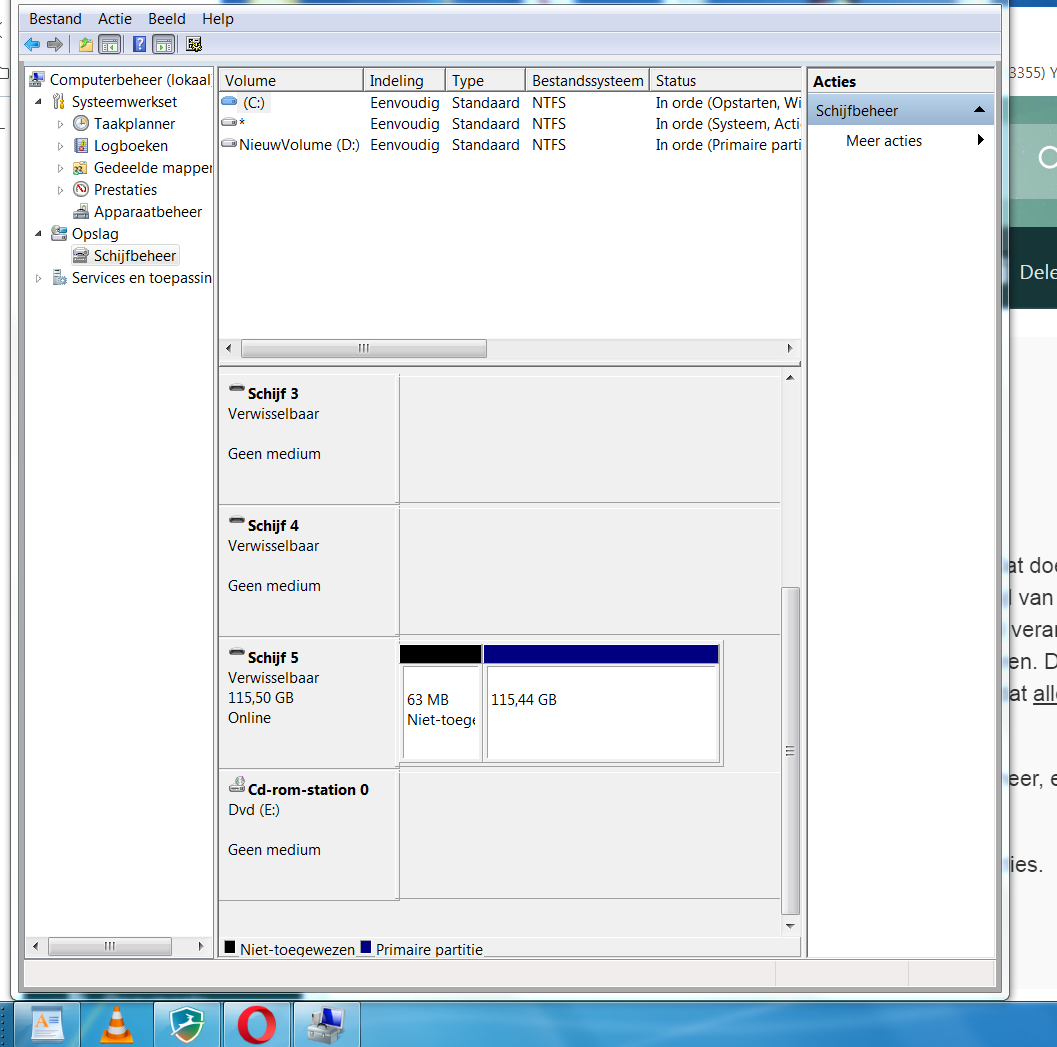Select the NieuwVolume (D:) volume row
The width and height of the screenshot is (1057, 1047).
tap(510, 145)
